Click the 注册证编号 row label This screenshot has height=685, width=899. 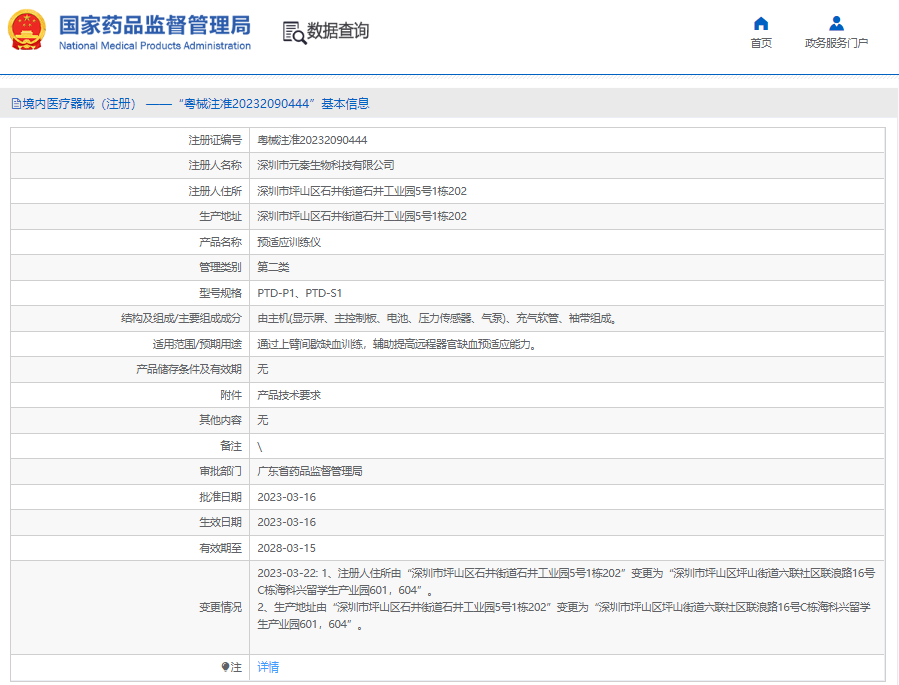(215, 140)
